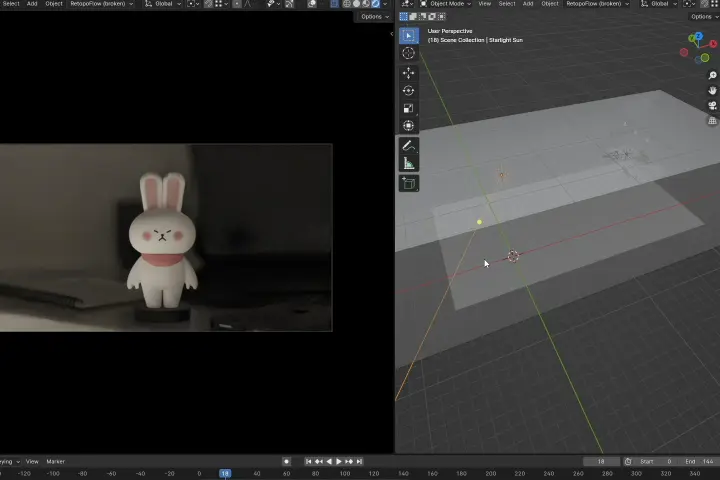Open RetopoFlow (broken) dropdown in the right viewport
Screen dimensions: 720x480
pyautogui.click(x=597, y=4)
